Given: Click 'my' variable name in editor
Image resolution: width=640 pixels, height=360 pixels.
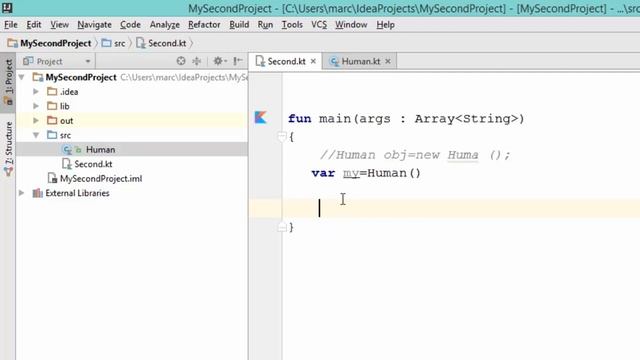Looking at the screenshot, I should 351,173.
